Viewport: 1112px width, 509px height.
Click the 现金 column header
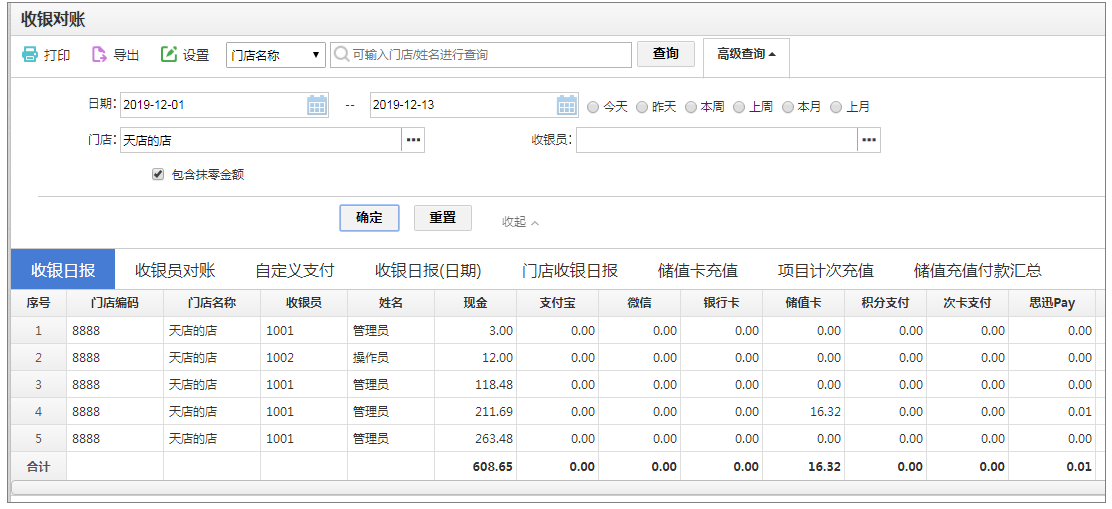pyautogui.click(x=475, y=303)
